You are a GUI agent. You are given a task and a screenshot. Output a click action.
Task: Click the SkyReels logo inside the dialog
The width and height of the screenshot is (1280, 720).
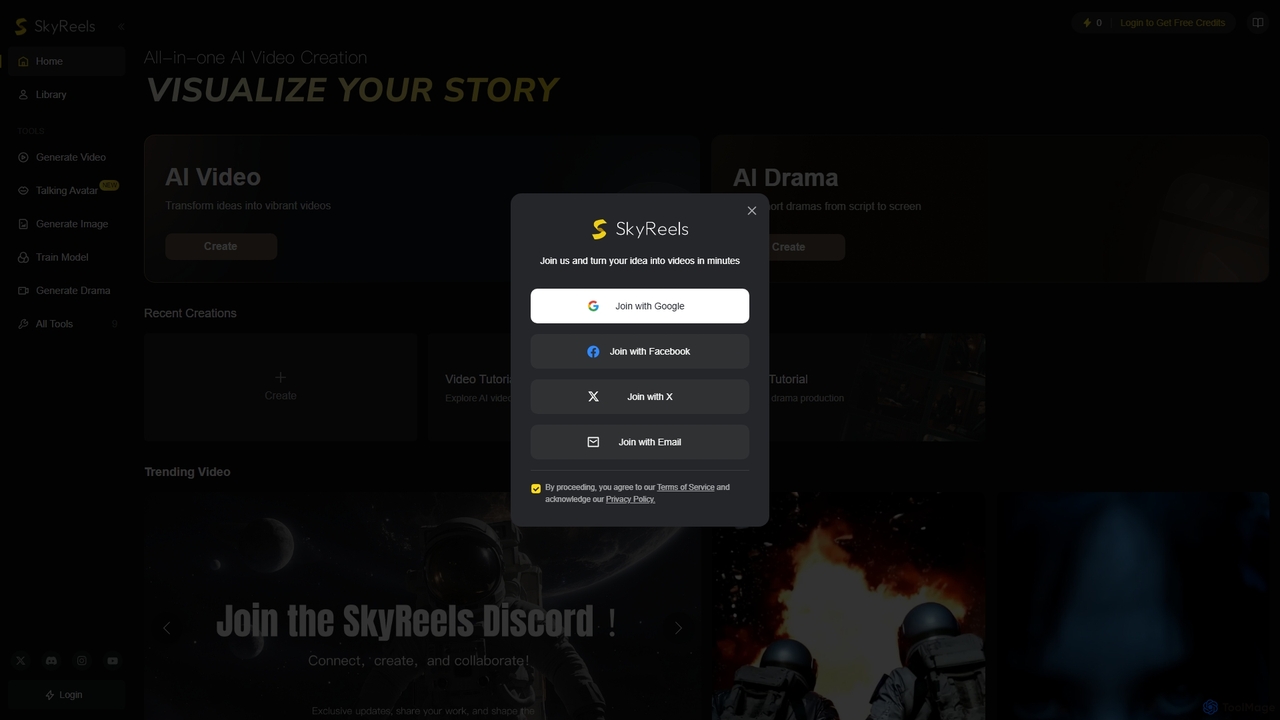[x=640, y=229]
